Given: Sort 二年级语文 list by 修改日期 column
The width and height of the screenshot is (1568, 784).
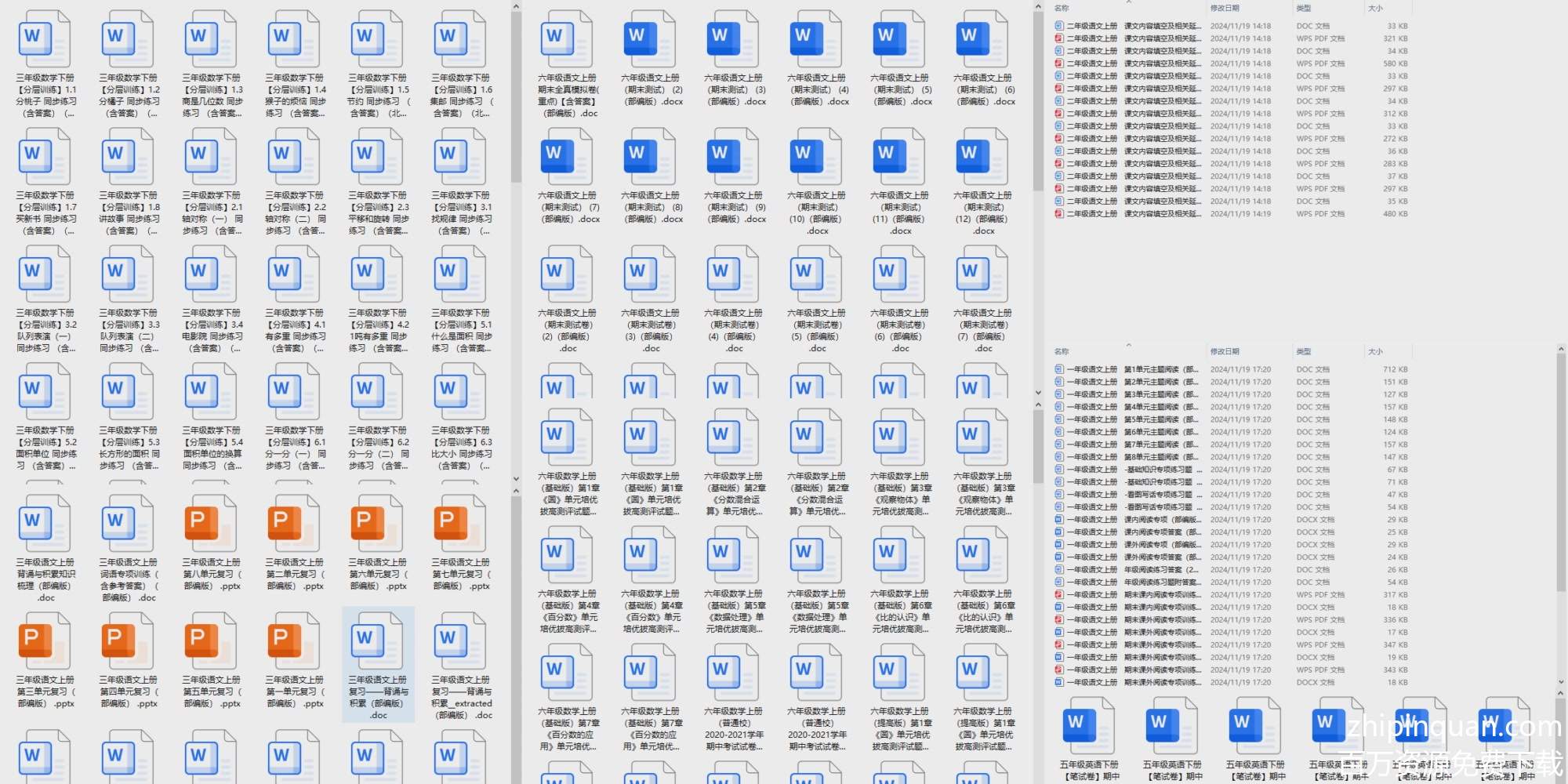Looking at the screenshot, I should point(1225,9).
